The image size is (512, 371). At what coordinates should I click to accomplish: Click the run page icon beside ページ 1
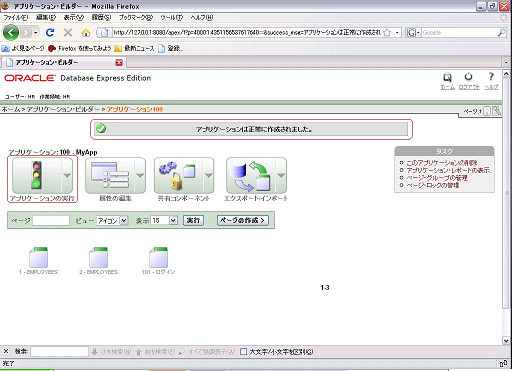click(487, 111)
